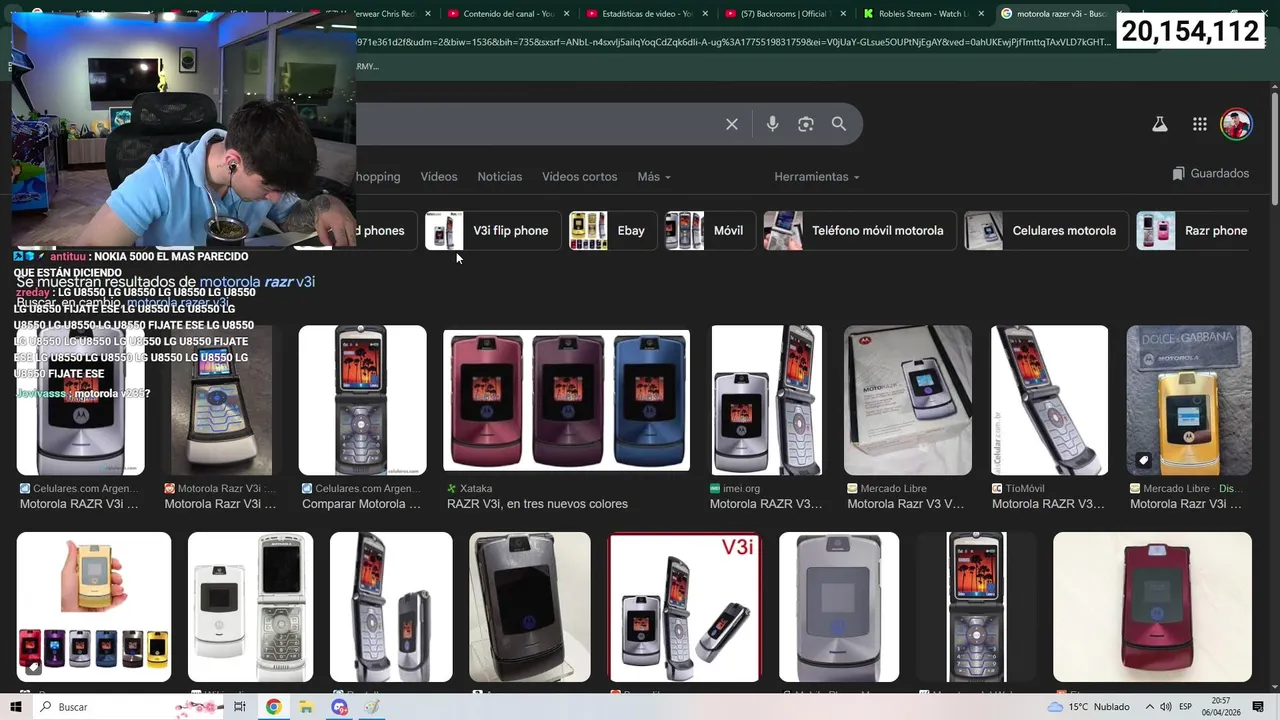Image resolution: width=1280 pixels, height=720 pixels.
Task: Expand the Más search filter dropdown
Action: tap(654, 176)
